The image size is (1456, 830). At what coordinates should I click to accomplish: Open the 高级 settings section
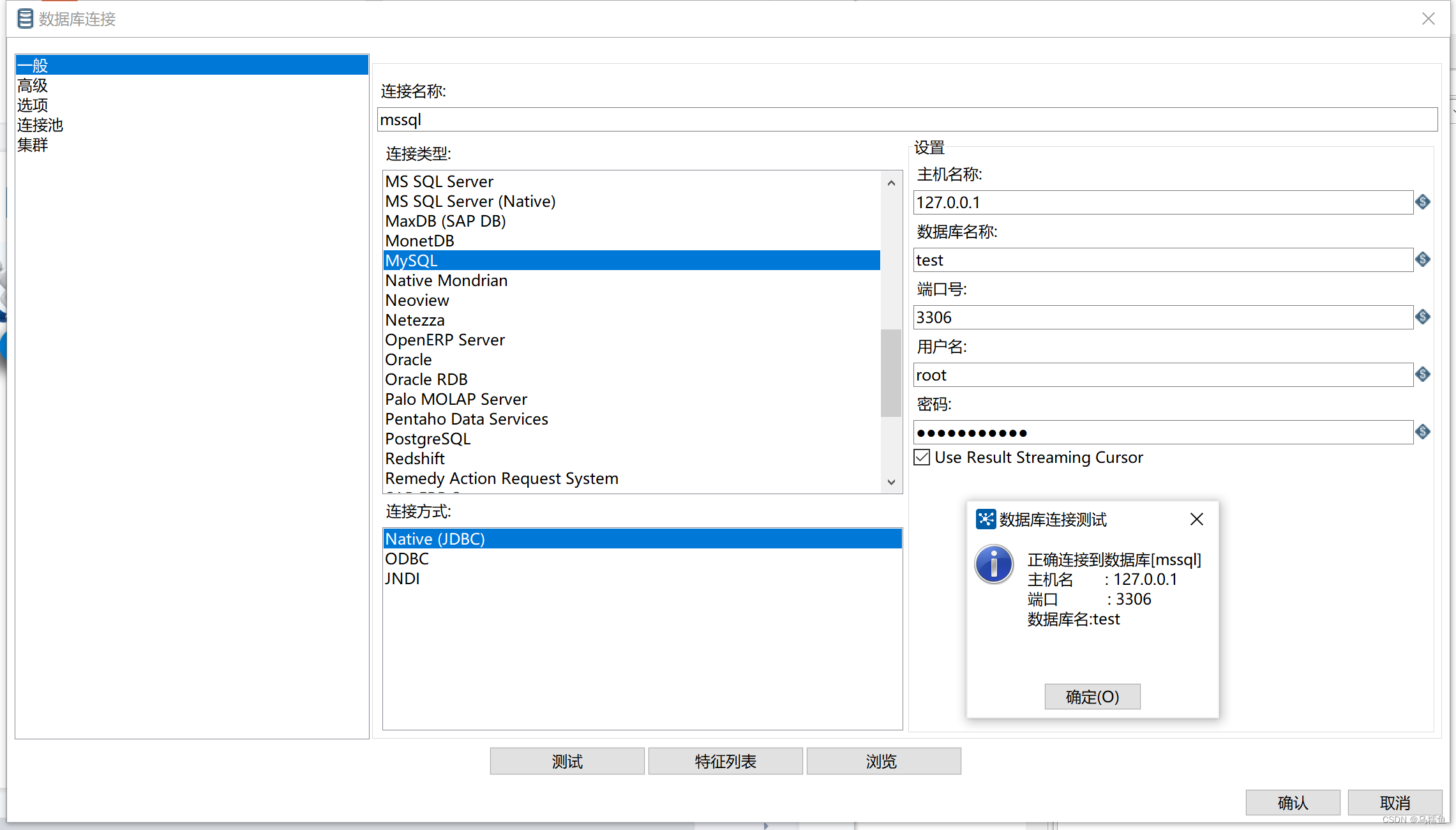pyautogui.click(x=33, y=86)
